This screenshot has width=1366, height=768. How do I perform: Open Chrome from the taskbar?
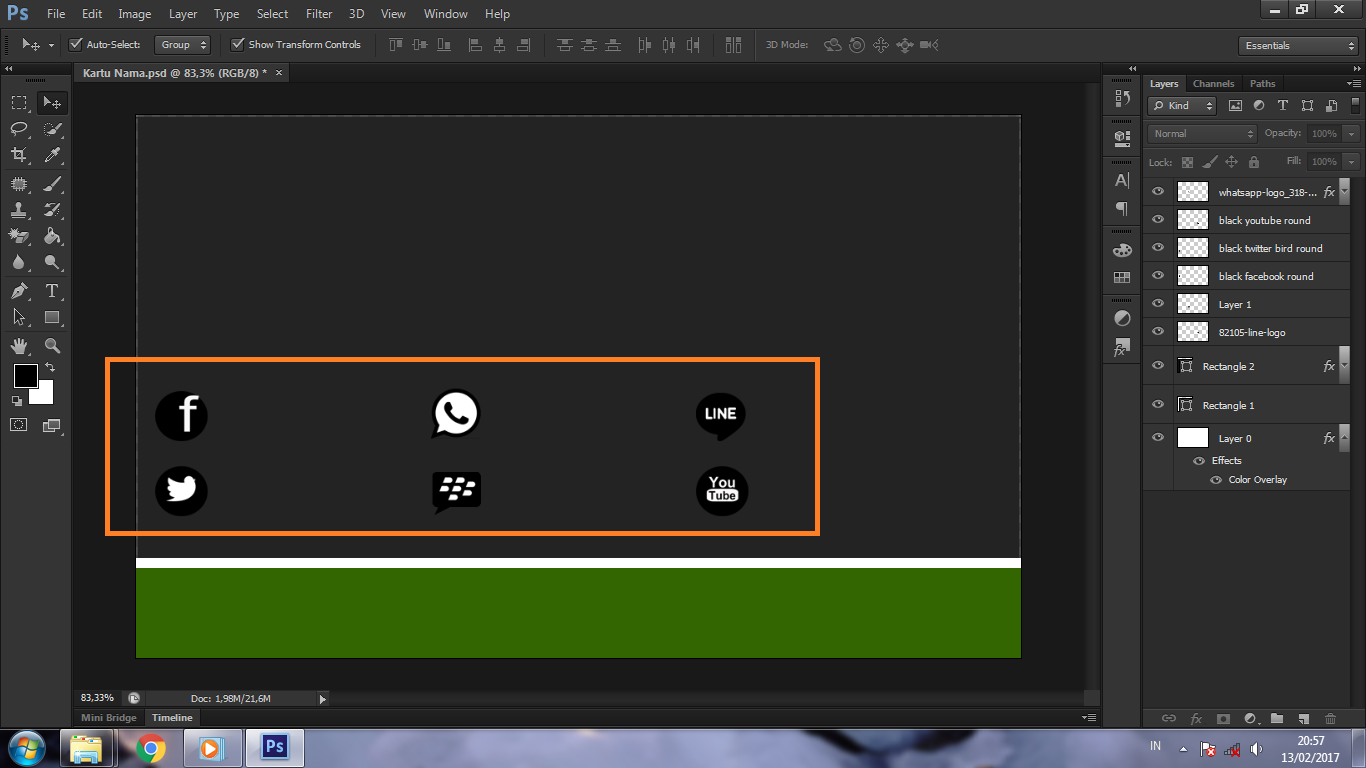(x=151, y=748)
